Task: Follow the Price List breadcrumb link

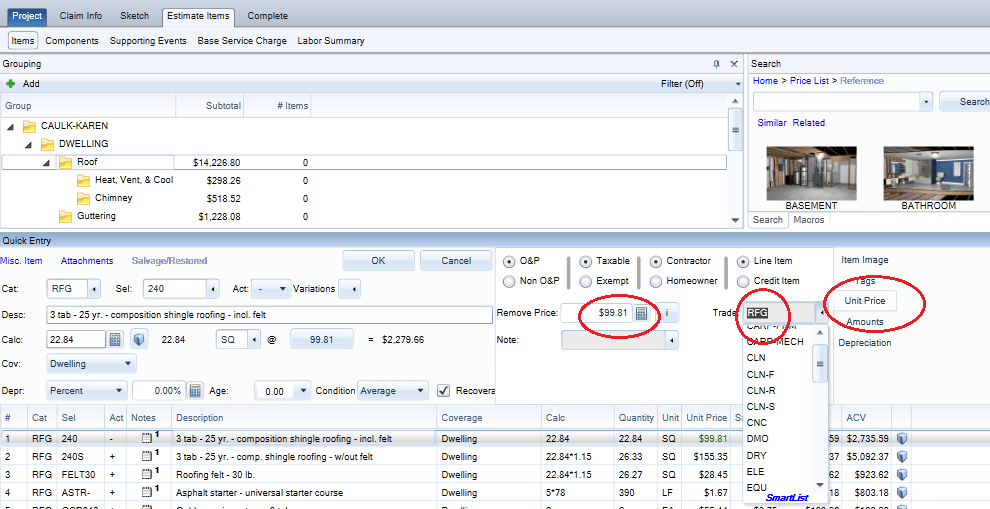Action: click(809, 81)
